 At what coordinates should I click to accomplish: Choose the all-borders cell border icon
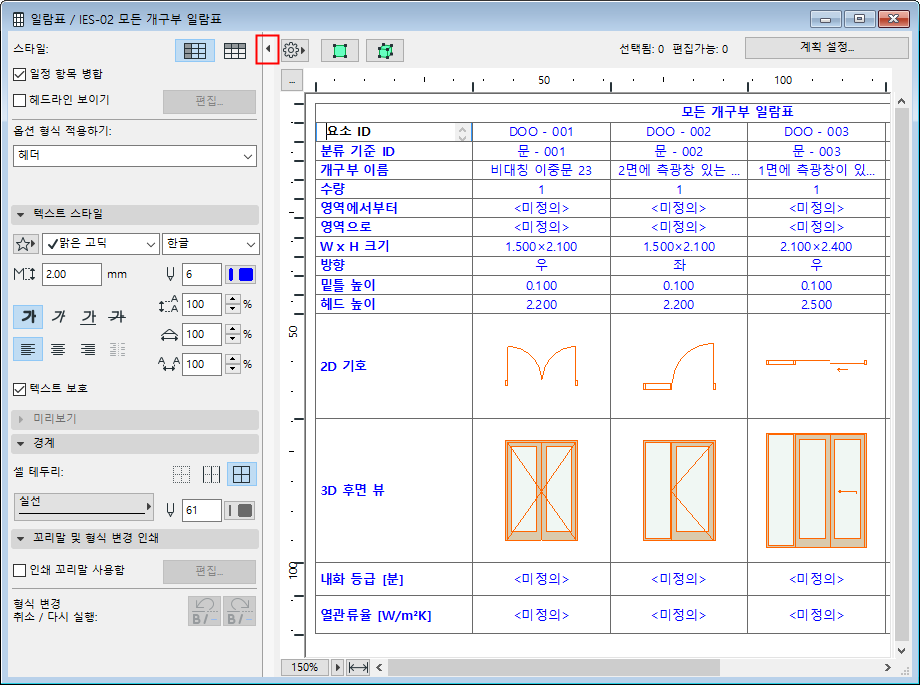tap(240, 474)
